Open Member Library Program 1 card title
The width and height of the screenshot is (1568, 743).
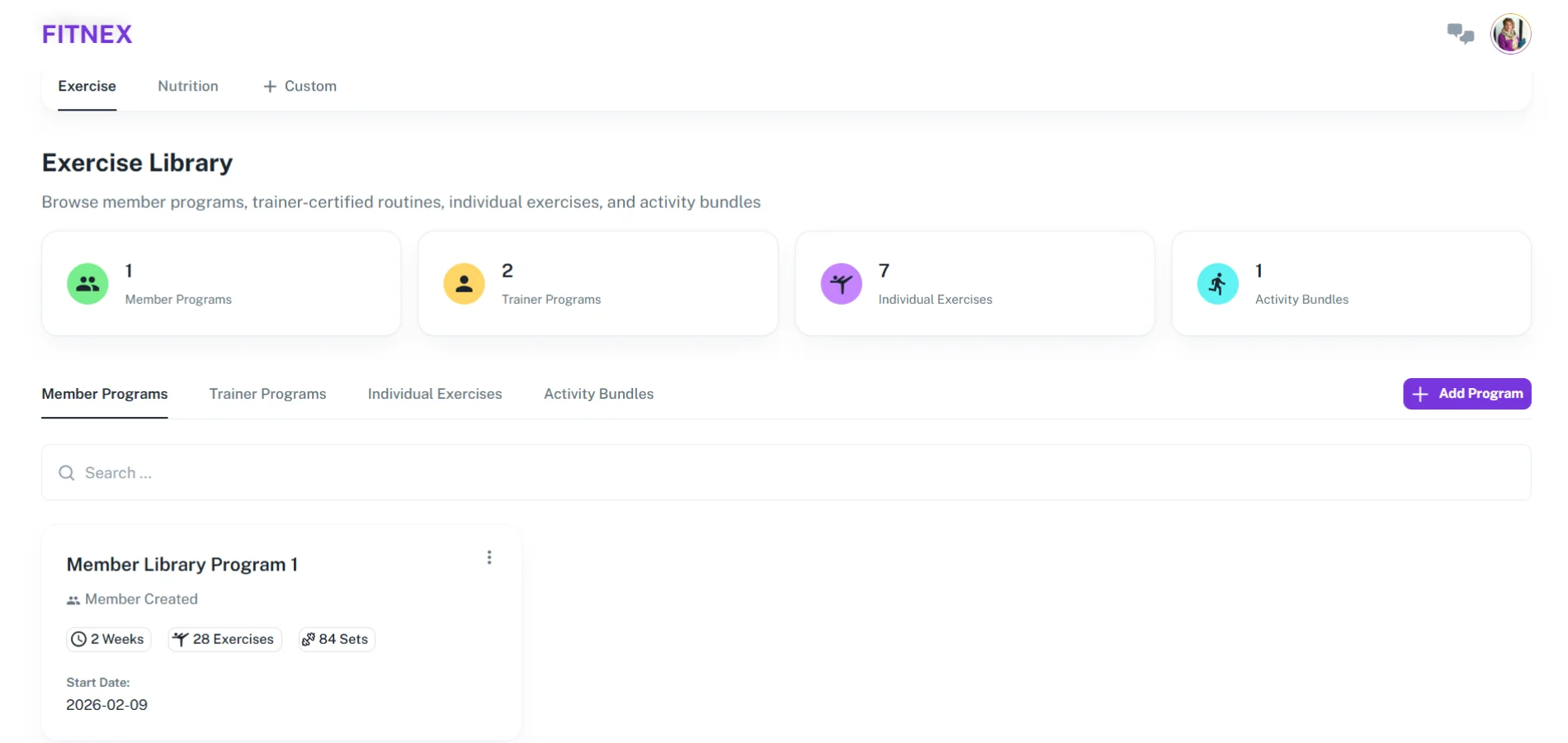(x=182, y=565)
